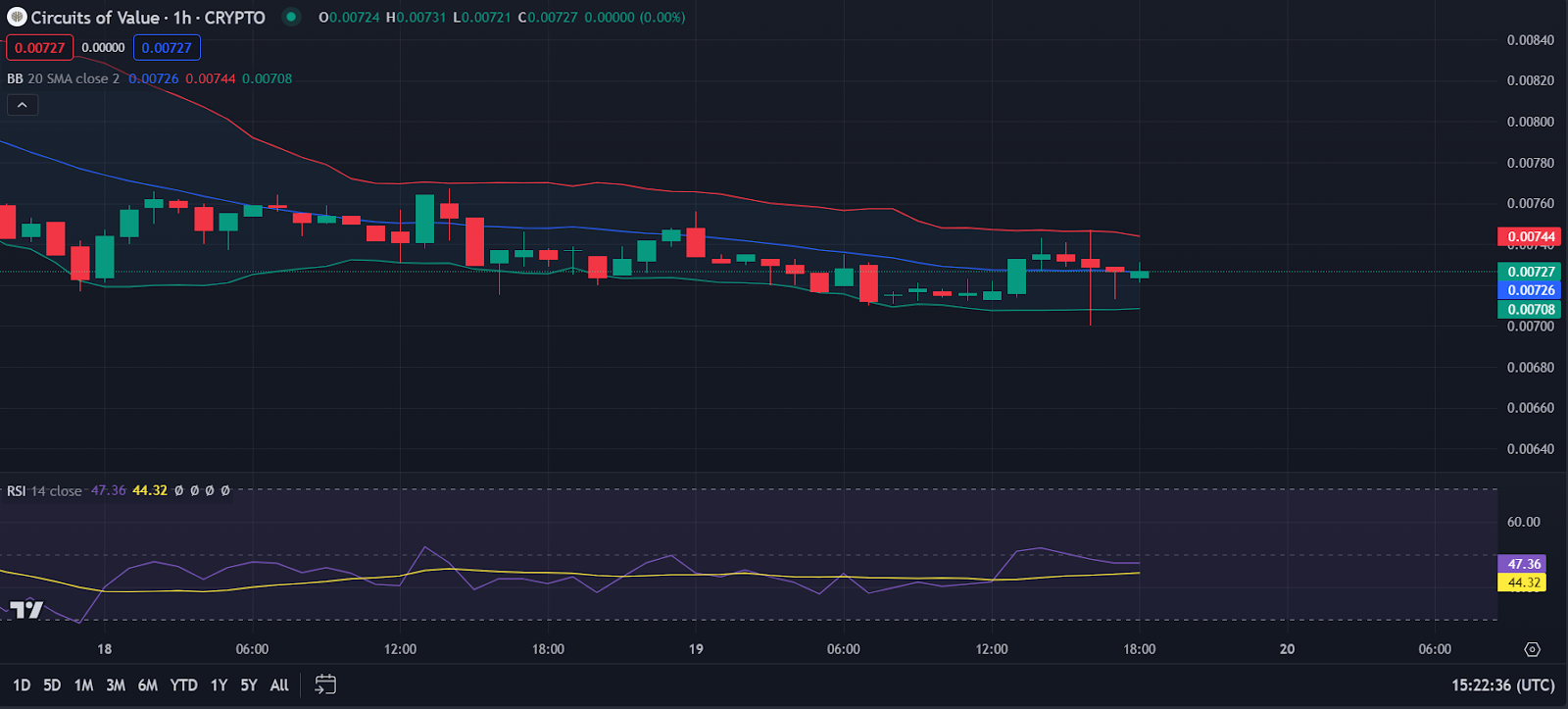Click the 20 date label on time axis
The height and width of the screenshot is (709, 1568).
pos(1287,649)
